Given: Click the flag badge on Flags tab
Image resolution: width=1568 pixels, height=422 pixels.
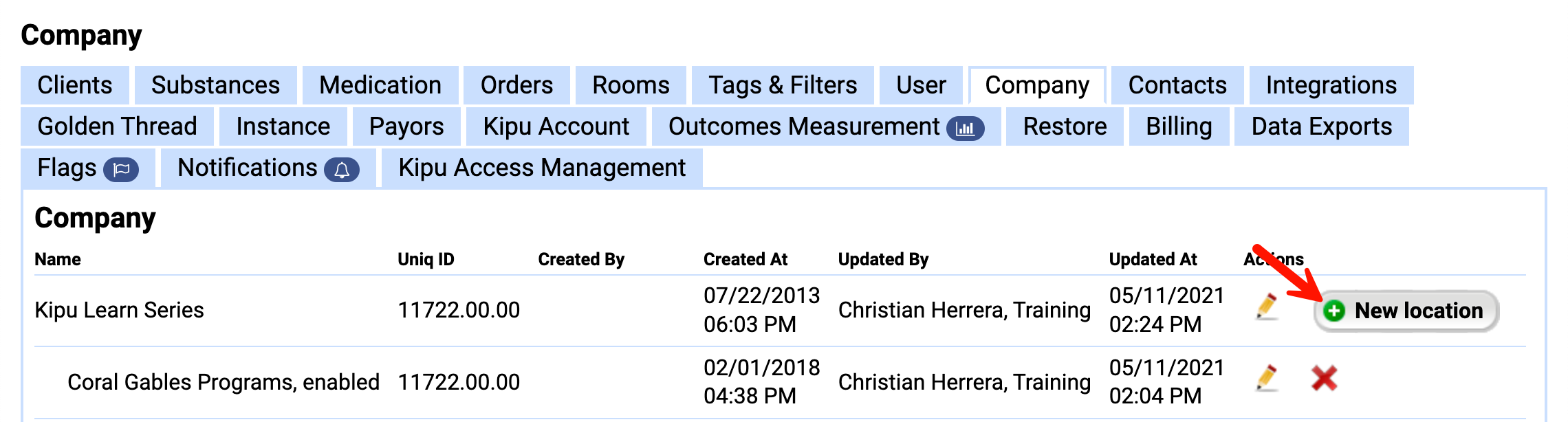Looking at the screenshot, I should coord(121,169).
